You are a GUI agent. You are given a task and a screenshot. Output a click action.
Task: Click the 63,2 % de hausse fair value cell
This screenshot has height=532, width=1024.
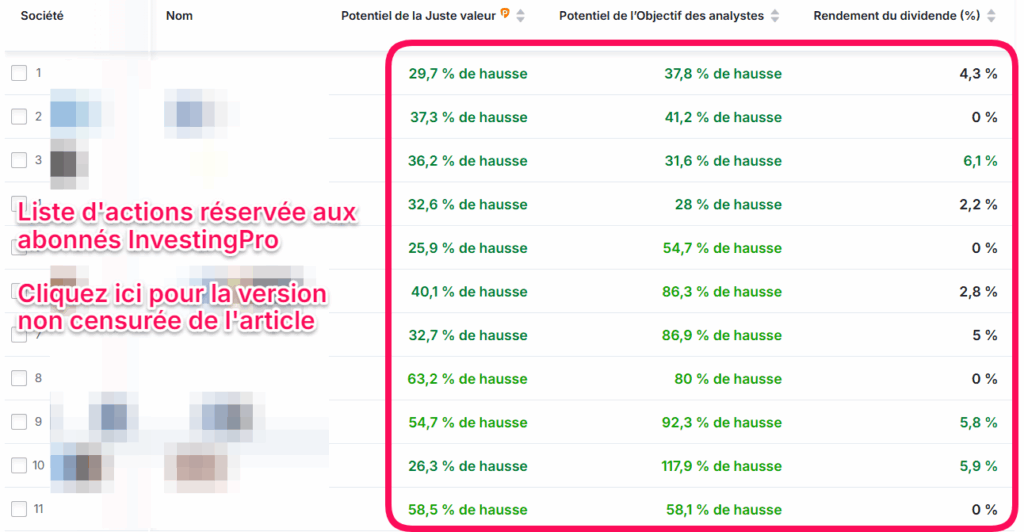pyautogui.click(x=467, y=379)
